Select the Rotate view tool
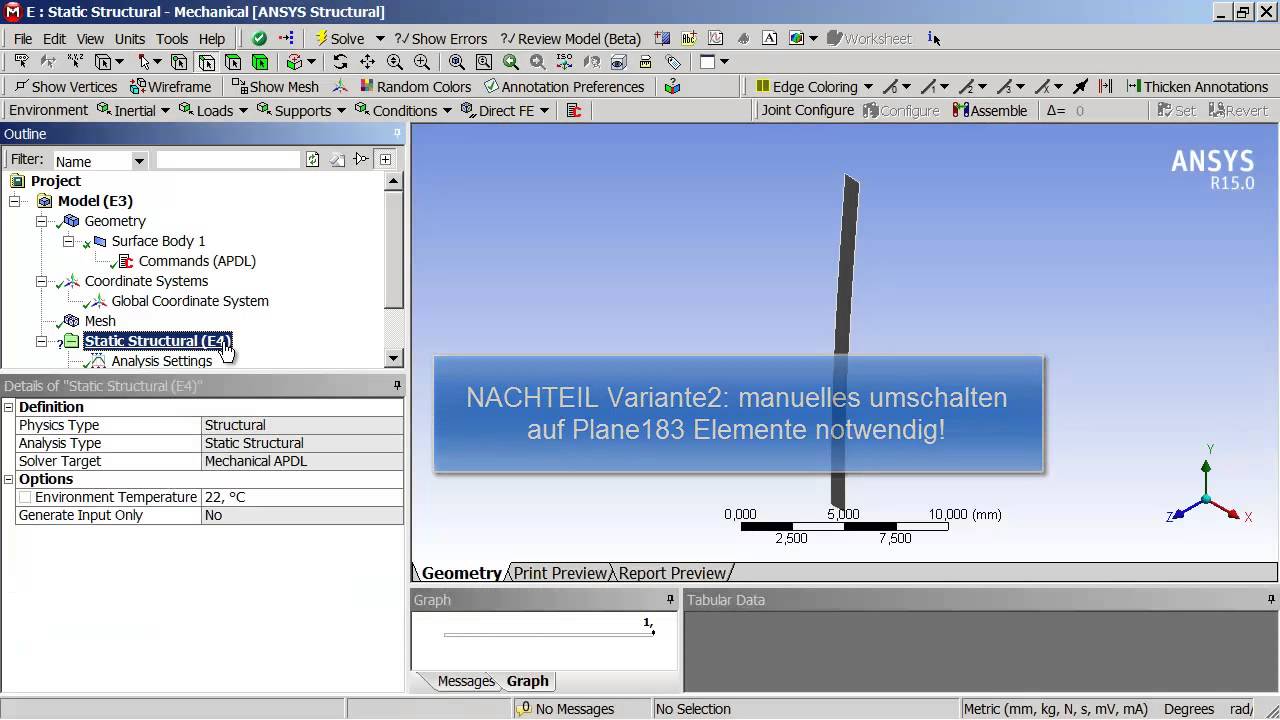This screenshot has width=1280, height=720. point(340,62)
